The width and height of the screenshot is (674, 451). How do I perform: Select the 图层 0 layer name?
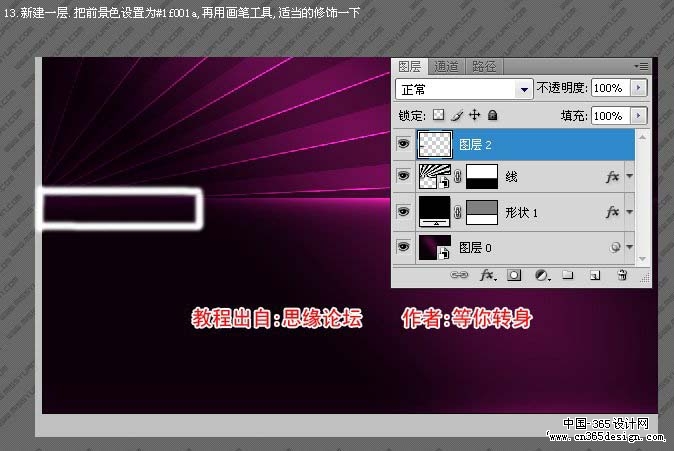click(x=475, y=248)
